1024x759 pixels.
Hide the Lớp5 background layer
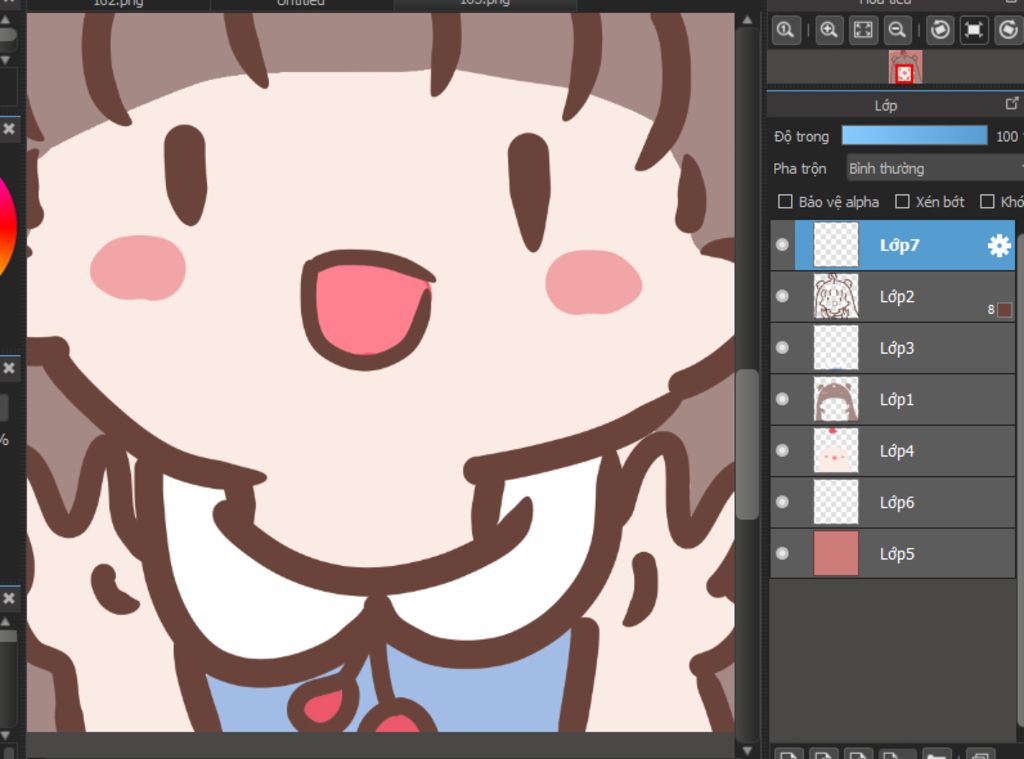tap(782, 553)
